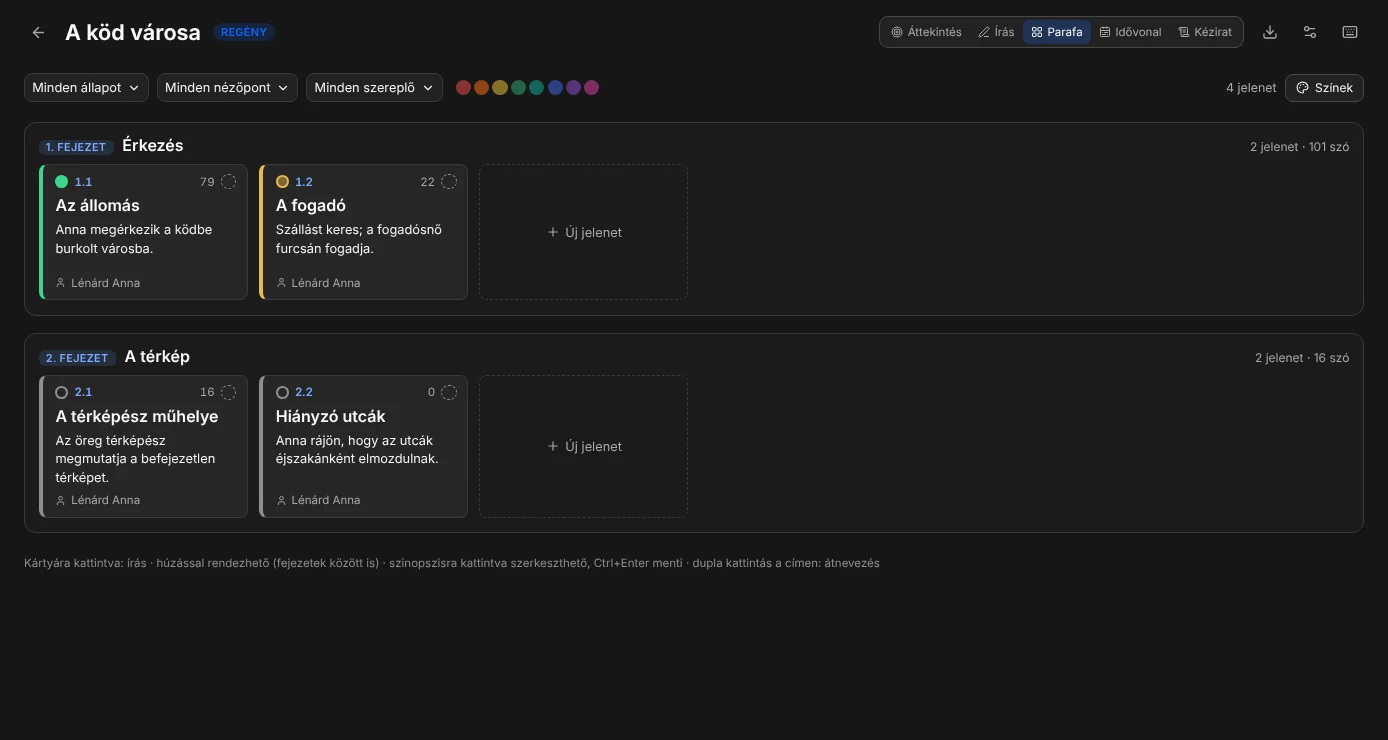
Task: Switch to the Idővonal tab
Action: pos(1130,32)
